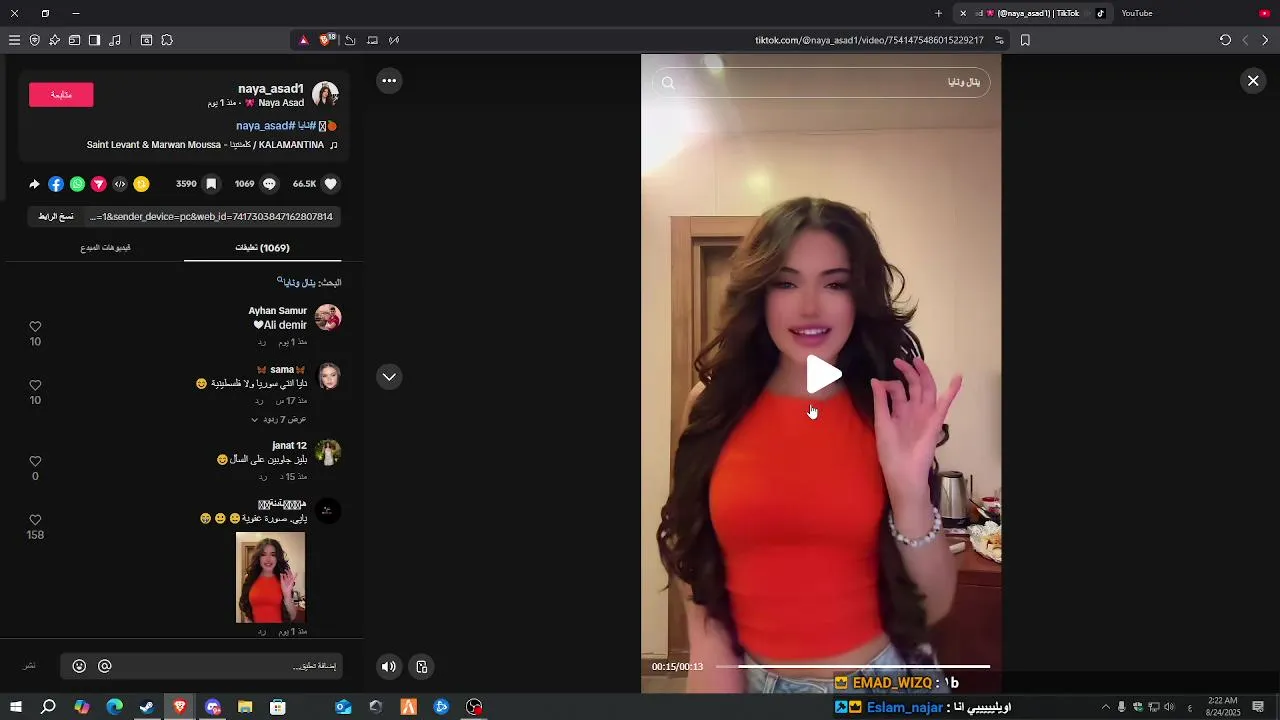Click the yellow repost icon
The width and height of the screenshot is (1280, 720).
[141, 184]
